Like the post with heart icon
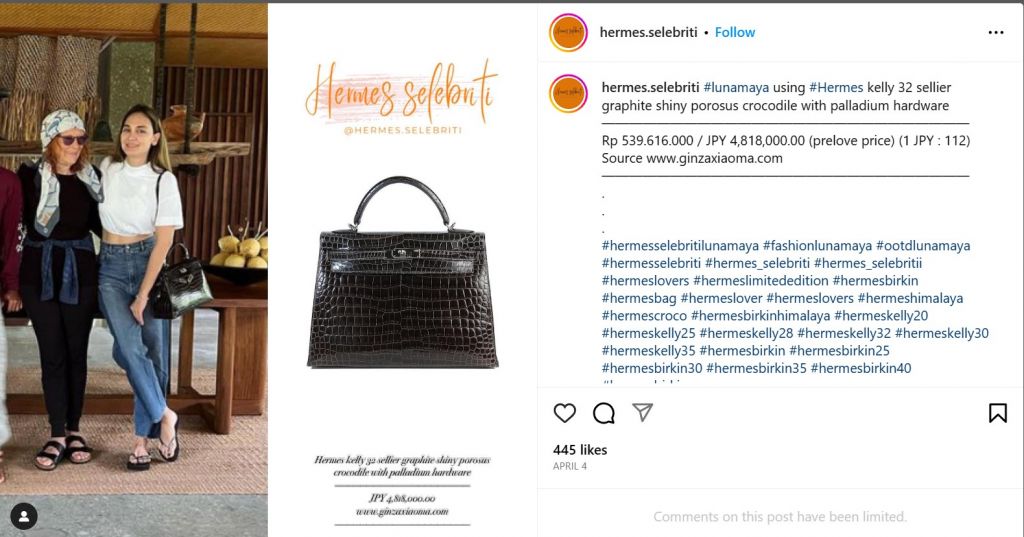This screenshot has width=1024, height=537. [x=565, y=413]
